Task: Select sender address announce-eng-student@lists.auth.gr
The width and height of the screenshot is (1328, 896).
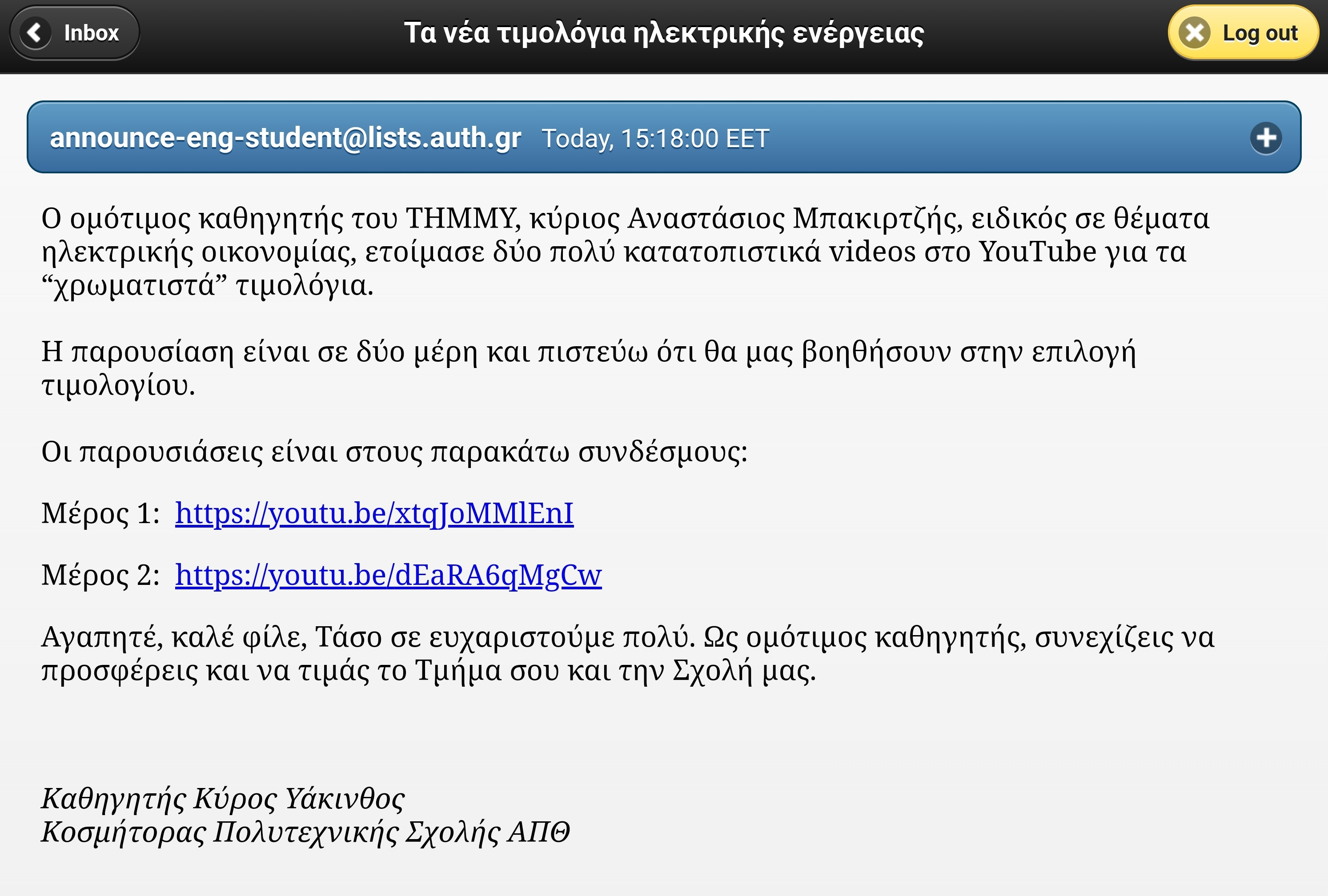Action: click(285, 138)
